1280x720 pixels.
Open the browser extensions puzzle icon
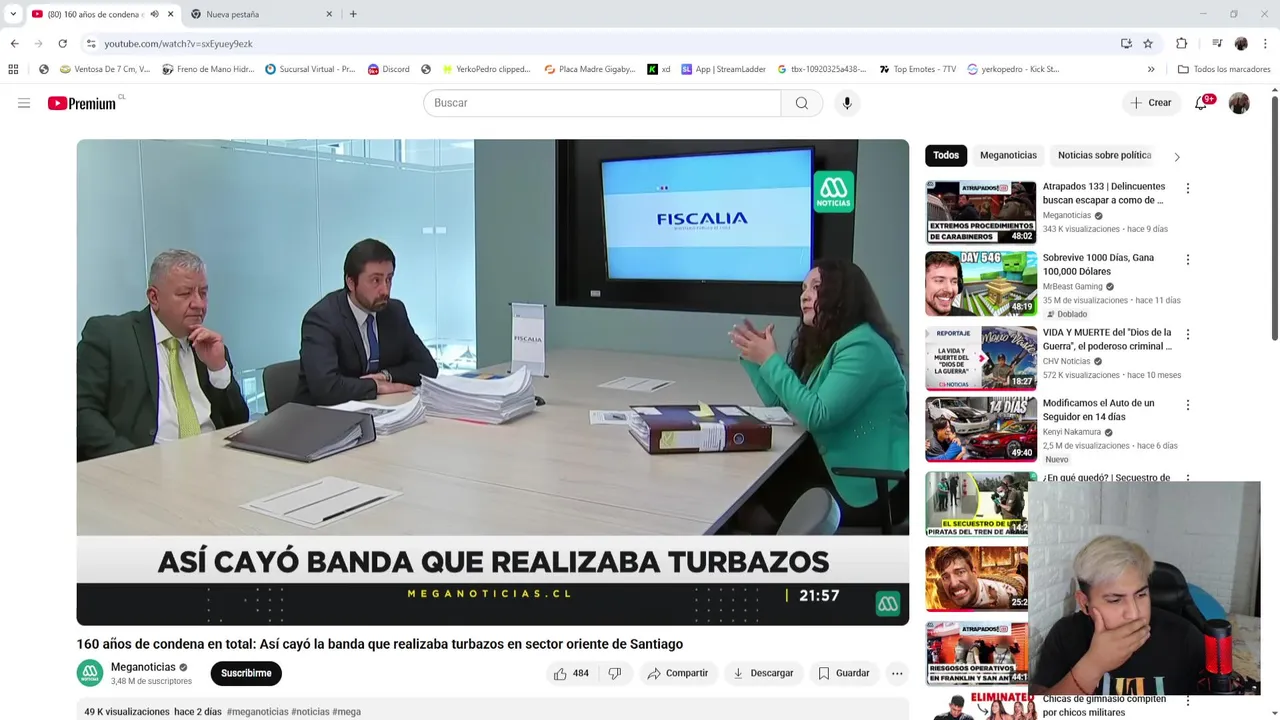point(1181,43)
